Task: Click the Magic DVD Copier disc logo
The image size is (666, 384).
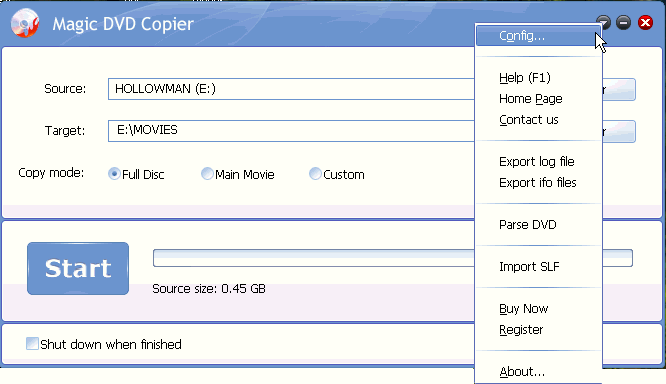Action: (25, 23)
